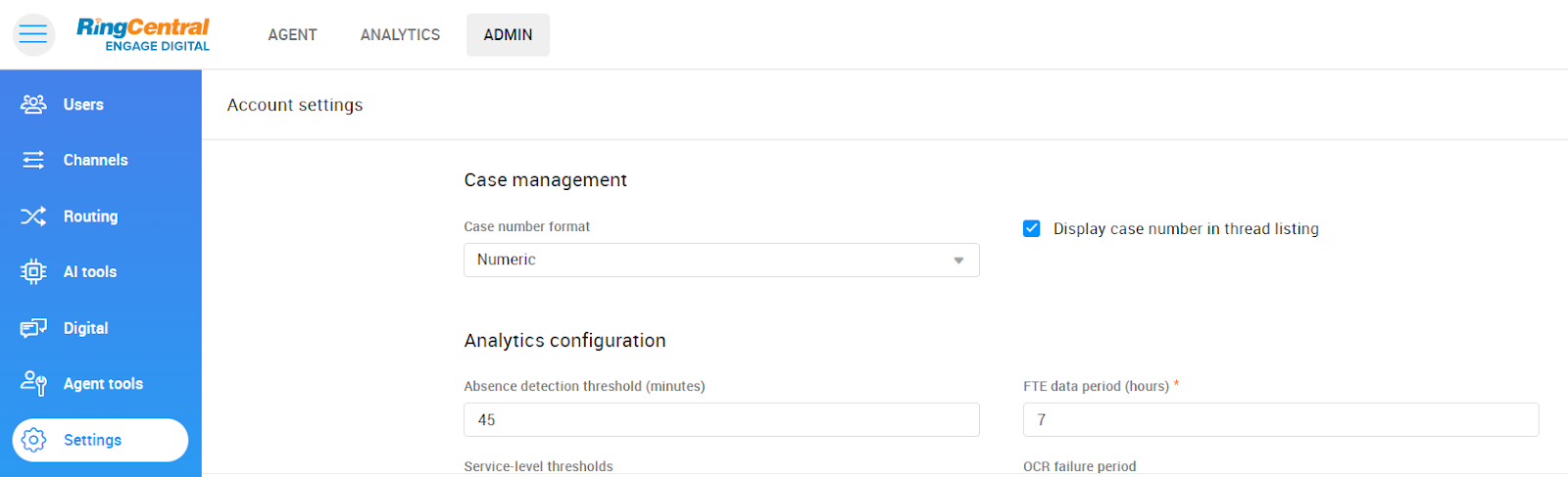This screenshot has height=477, width=1568.
Task: Expand the Case number format dropdown arrow
Action: point(958,261)
